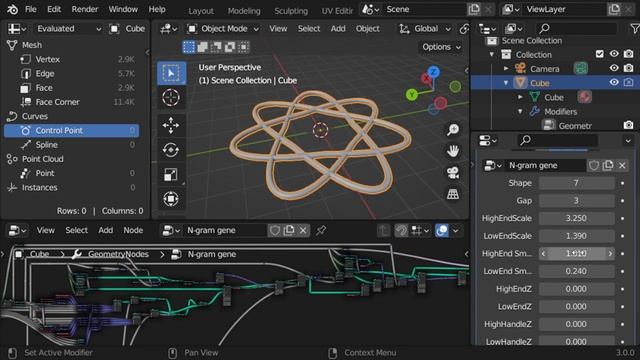Screen dimensions: 640x360
Task: Collapse the Modifiers tree item
Action: (520, 111)
